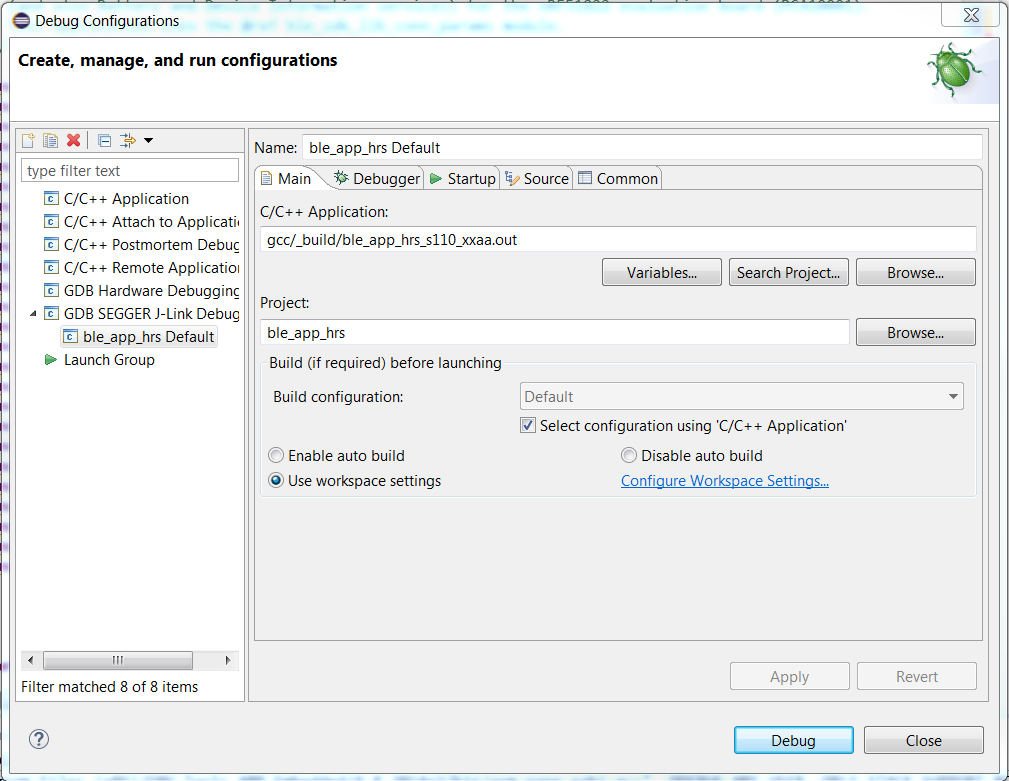The height and width of the screenshot is (781, 1009).
Task: Click the tree horizontal scrollbar thumb
Action: pyautogui.click(x=118, y=660)
